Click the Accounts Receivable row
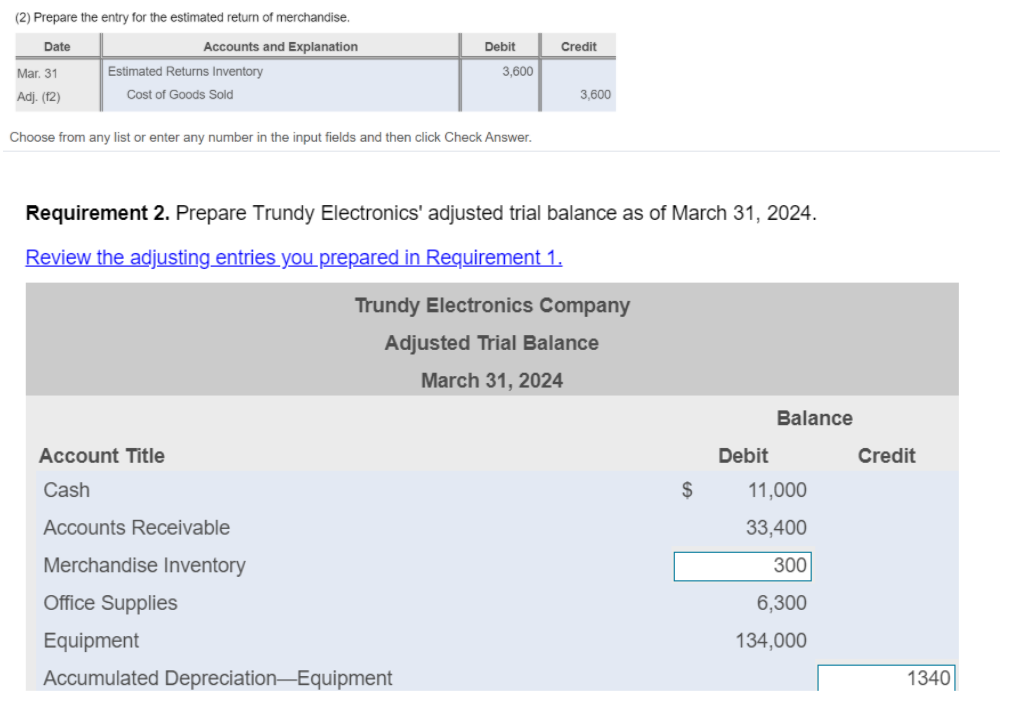This screenshot has height=702, width=1020. (x=136, y=527)
